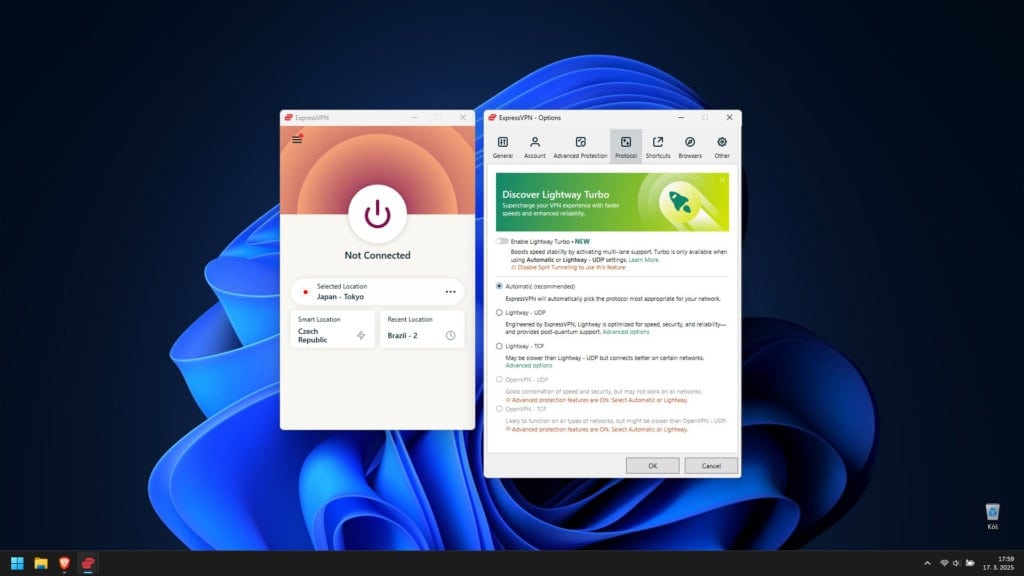Select the Lightway - UDP protocol
Viewport: 1024px width, 576px height.
coord(500,313)
